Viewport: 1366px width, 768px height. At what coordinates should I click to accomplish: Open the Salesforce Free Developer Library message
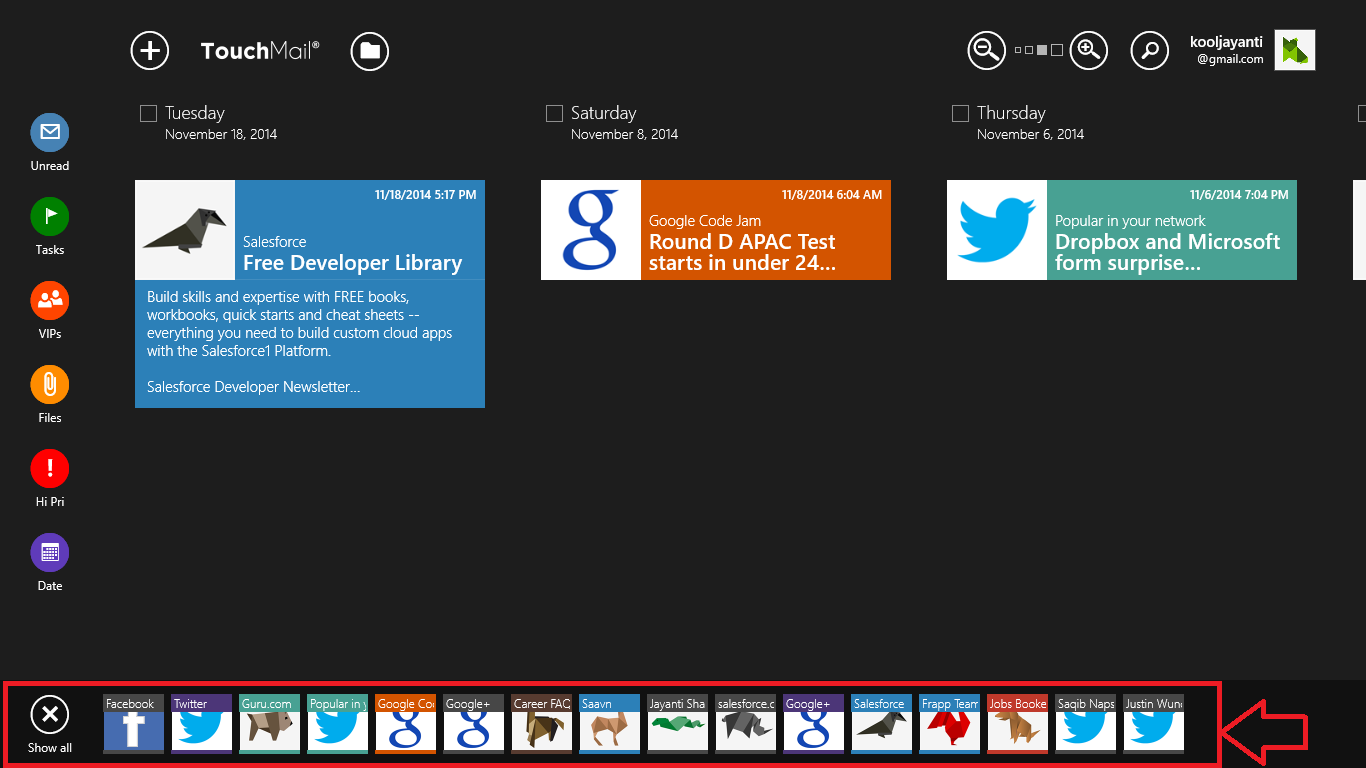point(310,294)
